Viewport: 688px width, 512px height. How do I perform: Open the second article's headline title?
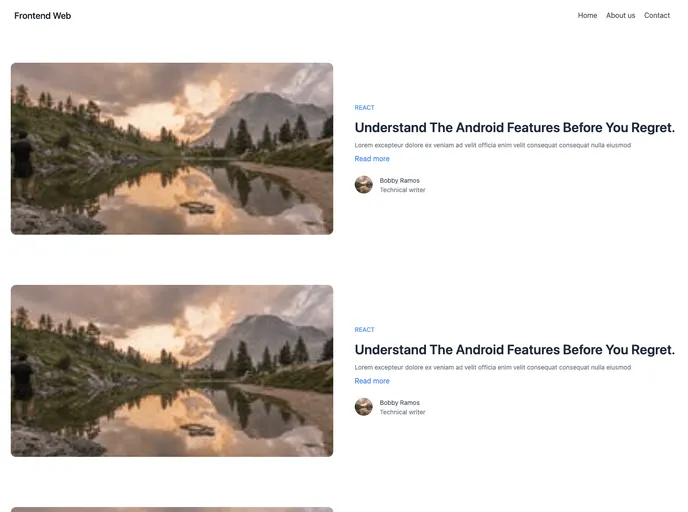click(x=514, y=350)
